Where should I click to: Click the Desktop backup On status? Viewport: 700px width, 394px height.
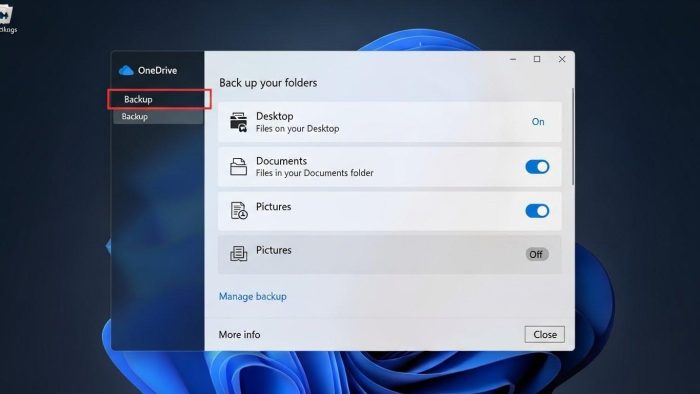click(538, 122)
